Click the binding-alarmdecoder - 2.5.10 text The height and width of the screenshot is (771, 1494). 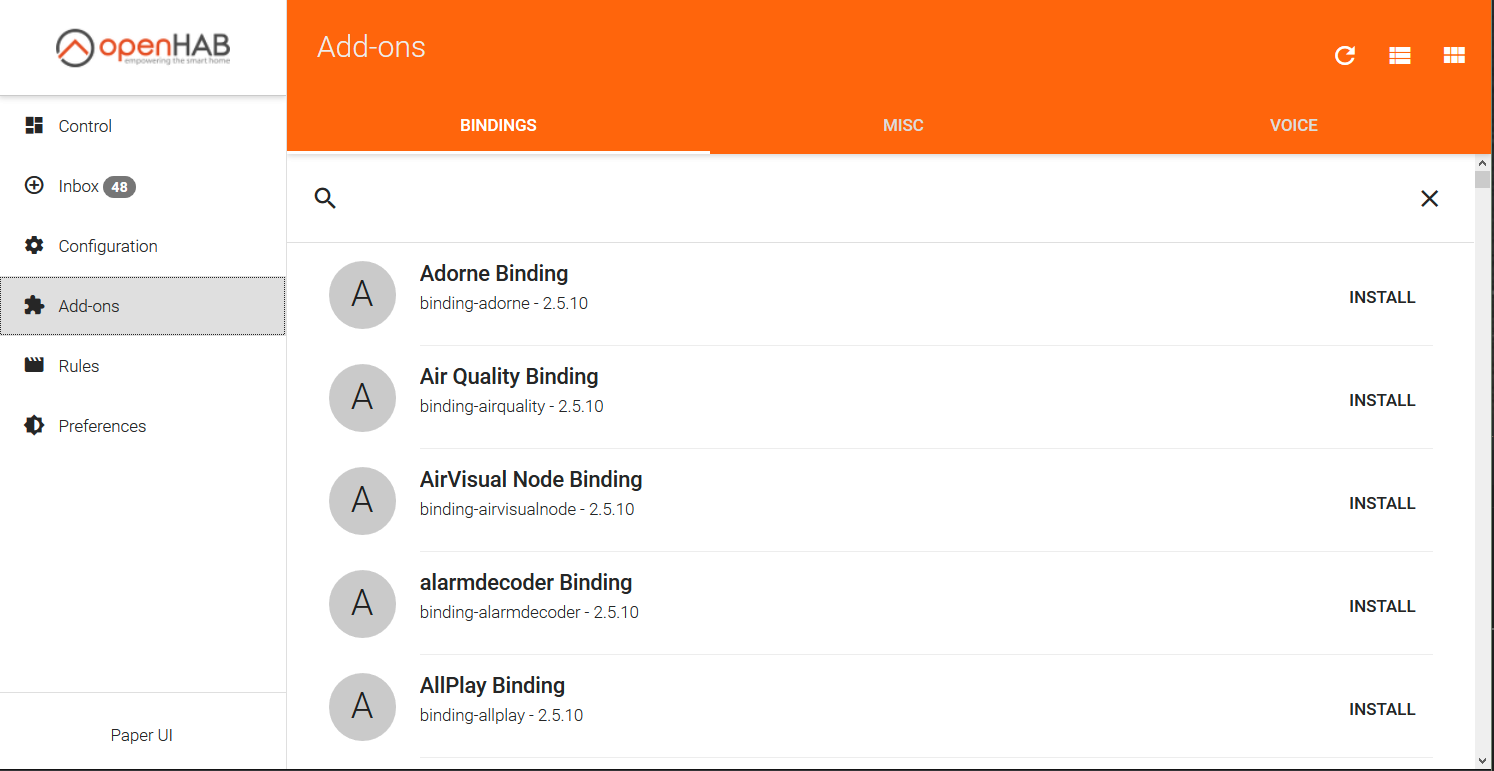(529, 612)
